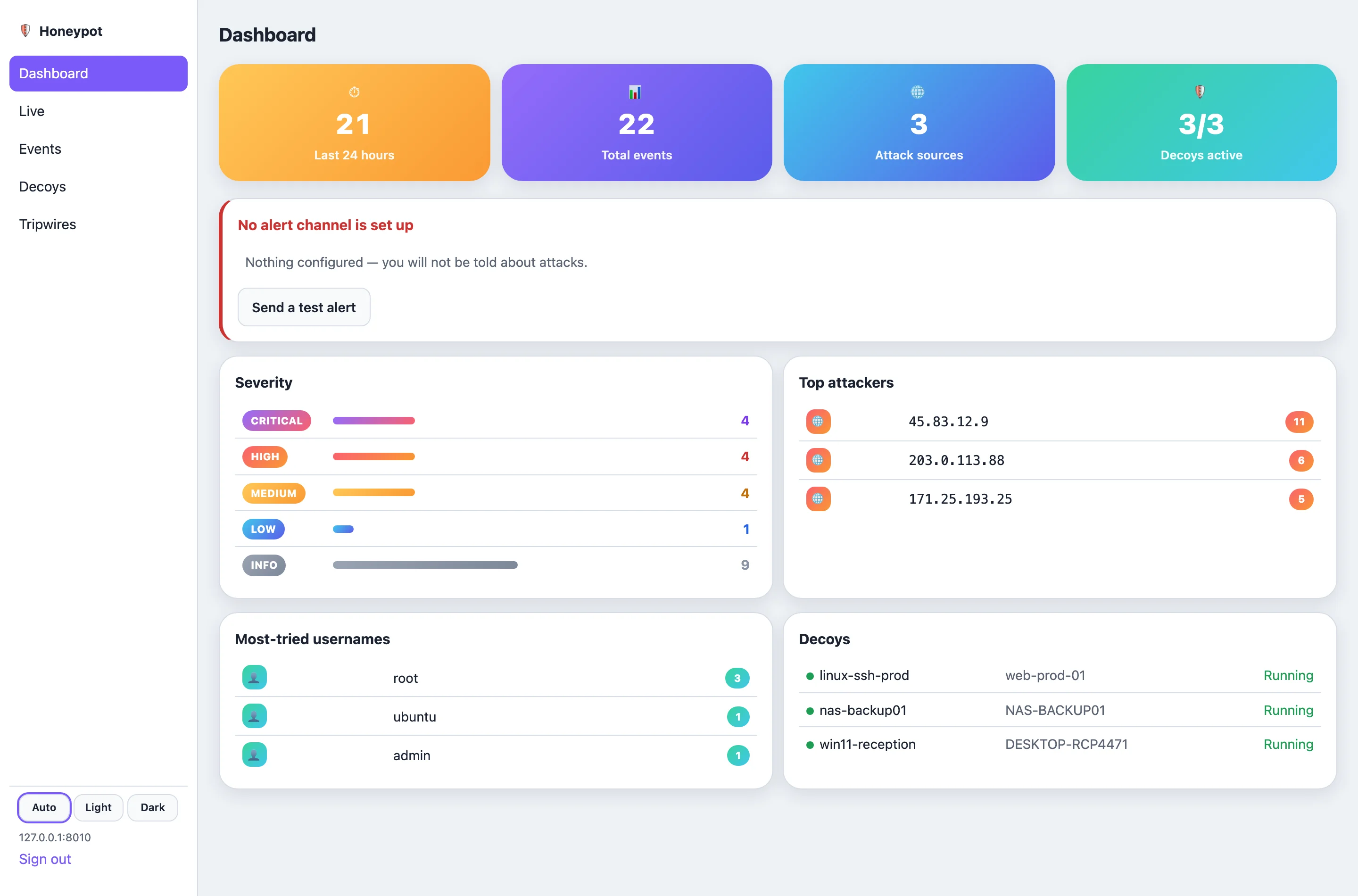This screenshot has height=896, width=1358.
Task: Click the username root
Action: (406, 678)
